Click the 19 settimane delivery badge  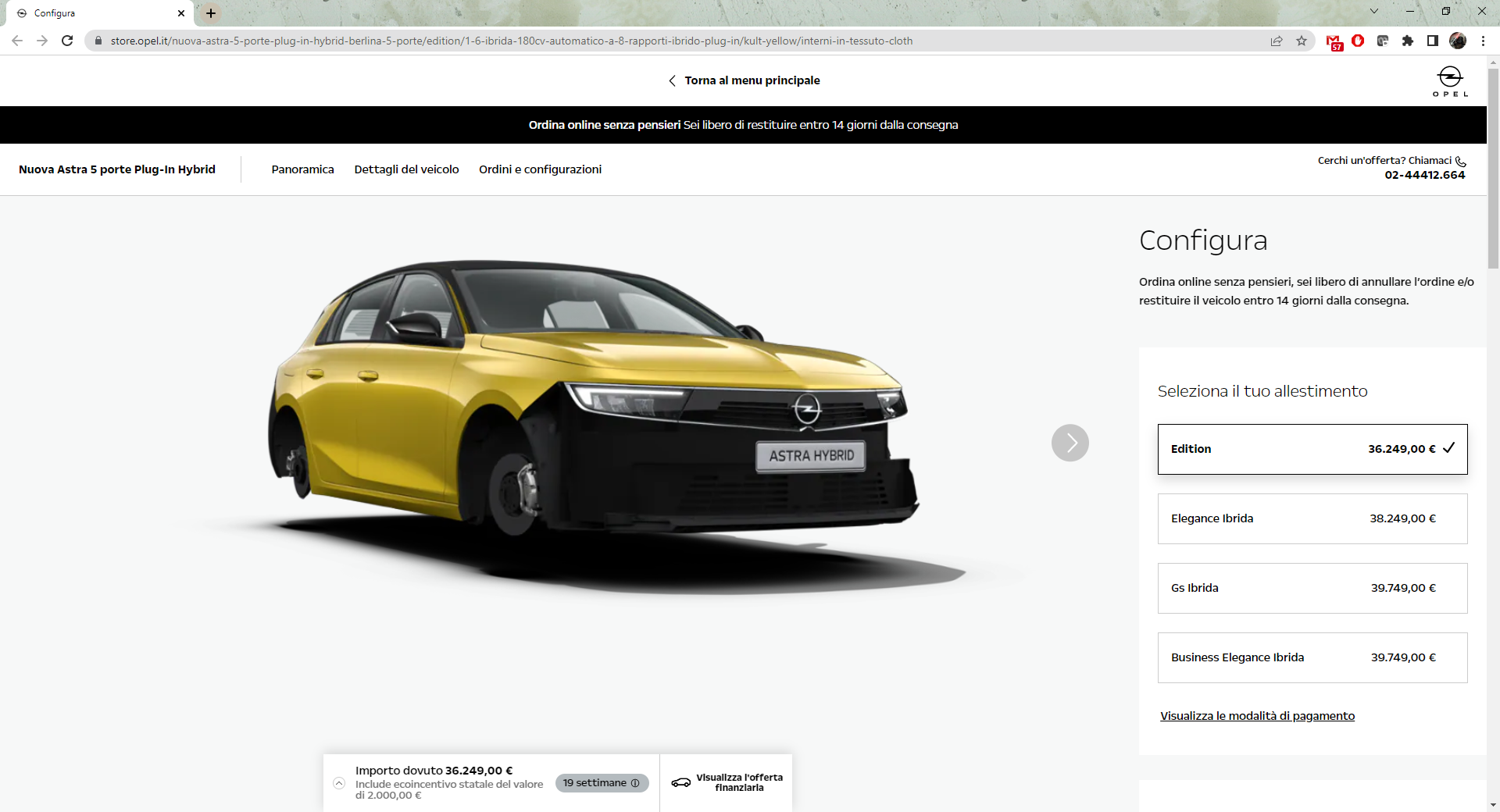[602, 783]
